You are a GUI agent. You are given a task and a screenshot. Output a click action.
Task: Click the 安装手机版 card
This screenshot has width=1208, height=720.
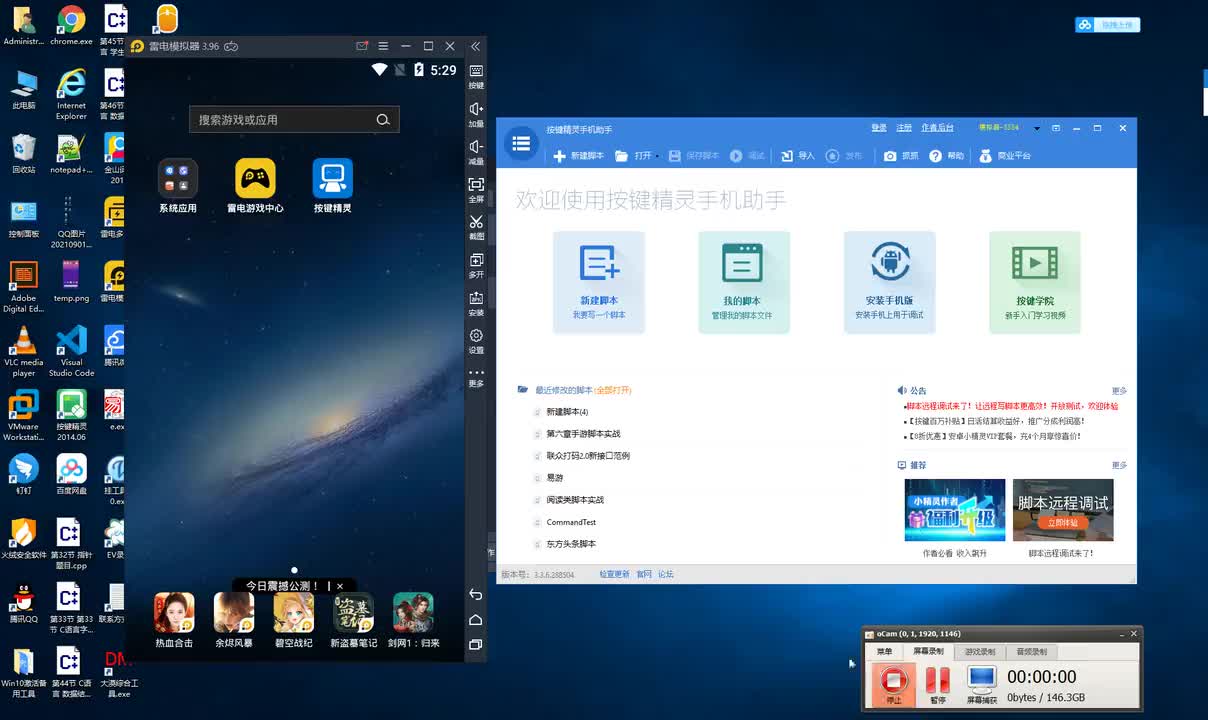[889, 282]
